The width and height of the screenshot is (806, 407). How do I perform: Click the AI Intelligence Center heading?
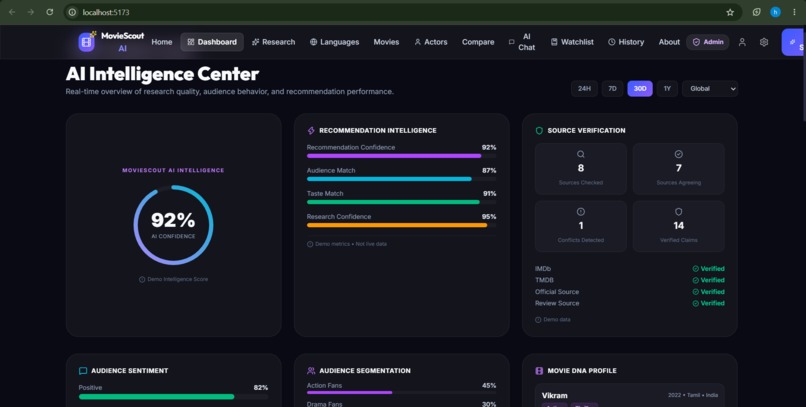(x=162, y=74)
